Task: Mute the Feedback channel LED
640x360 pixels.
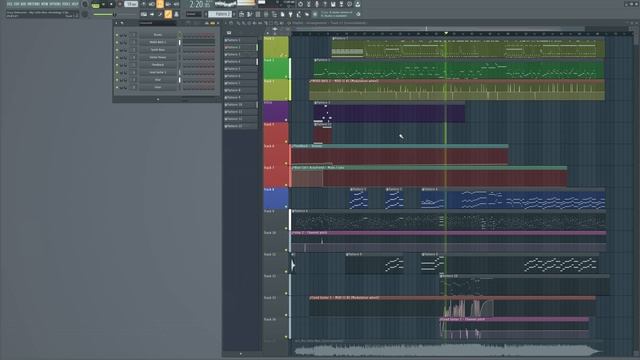Action: tap(117, 64)
